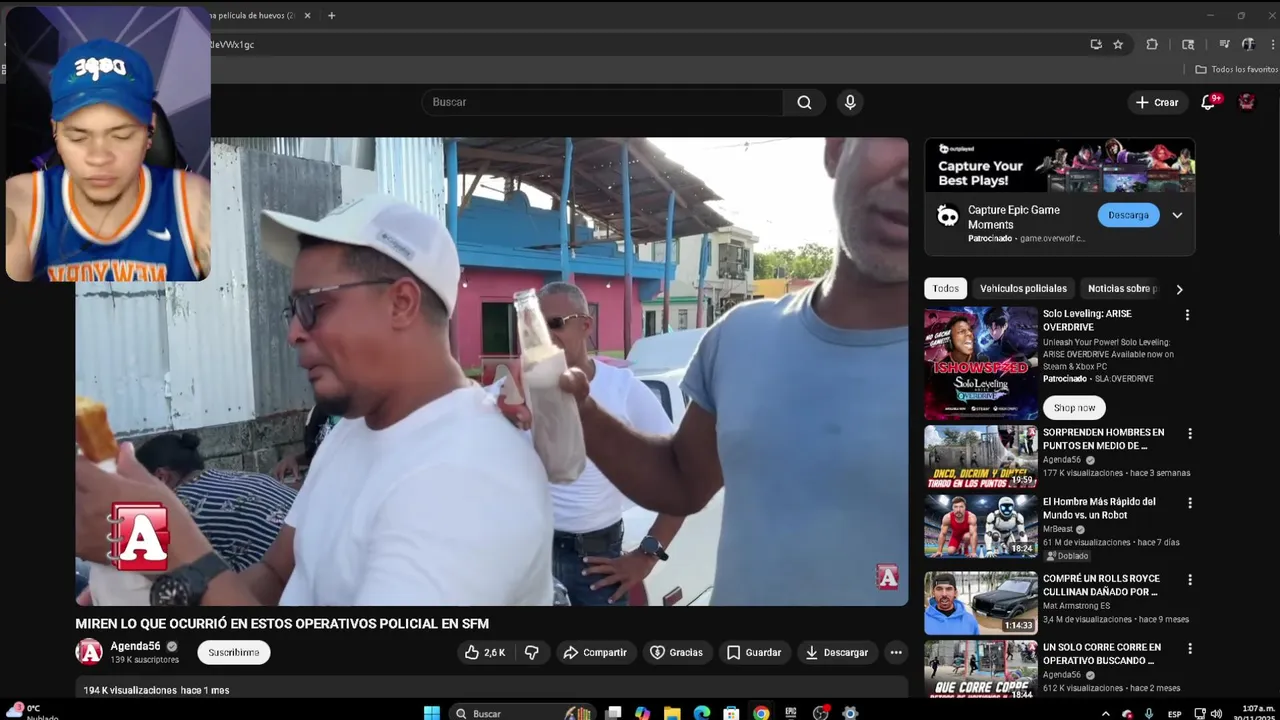
Task: Open Microsoft Edge from the taskbar
Action: click(x=702, y=713)
